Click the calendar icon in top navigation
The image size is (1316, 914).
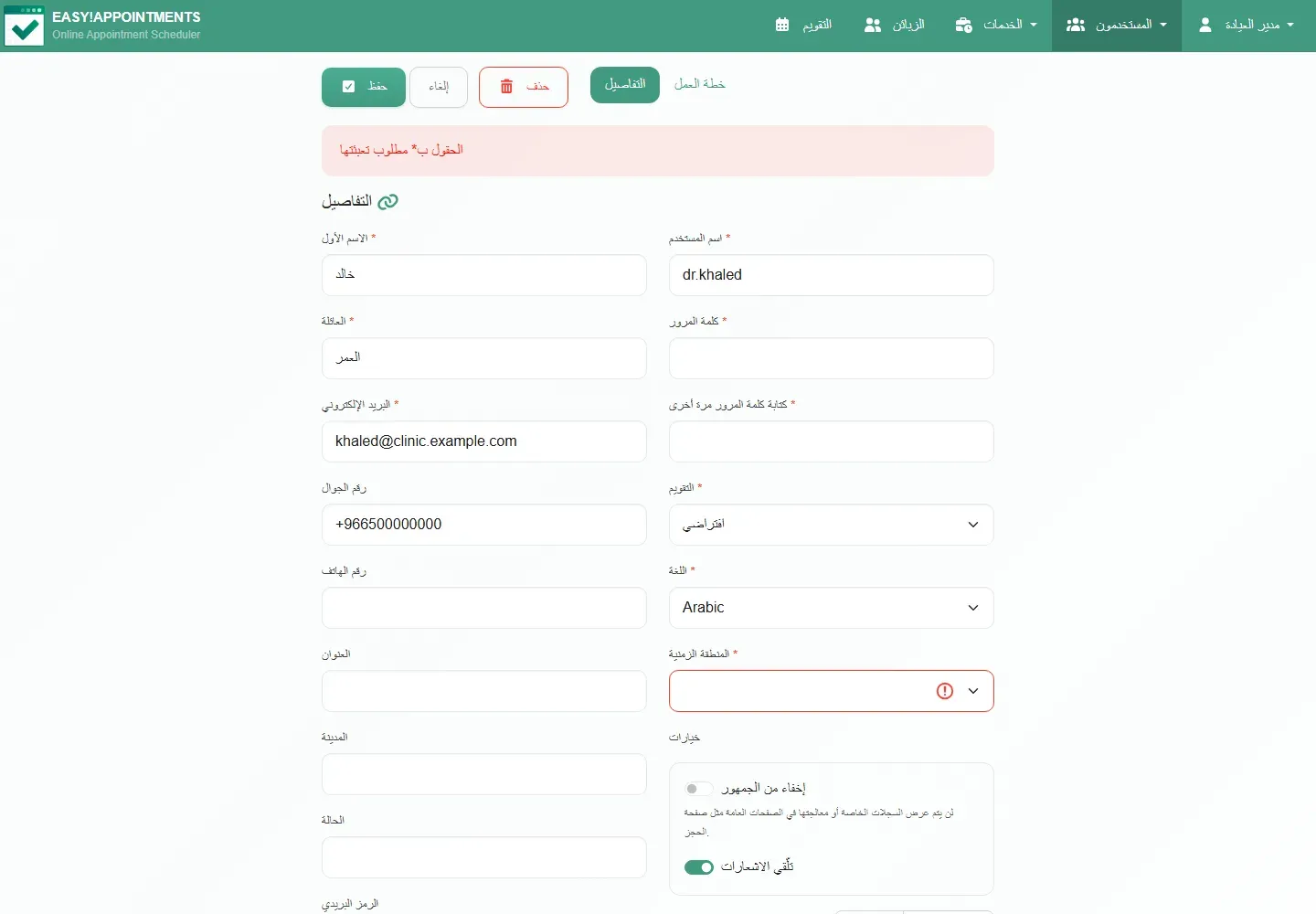[x=782, y=25]
